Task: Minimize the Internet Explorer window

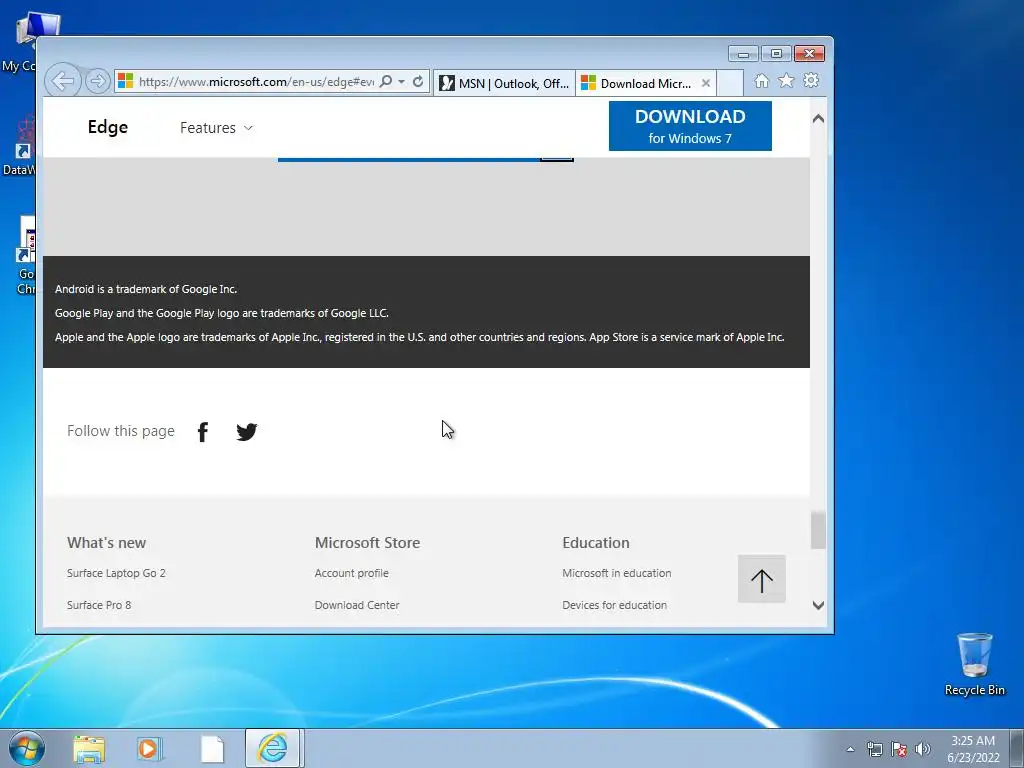Action: pos(743,54)
